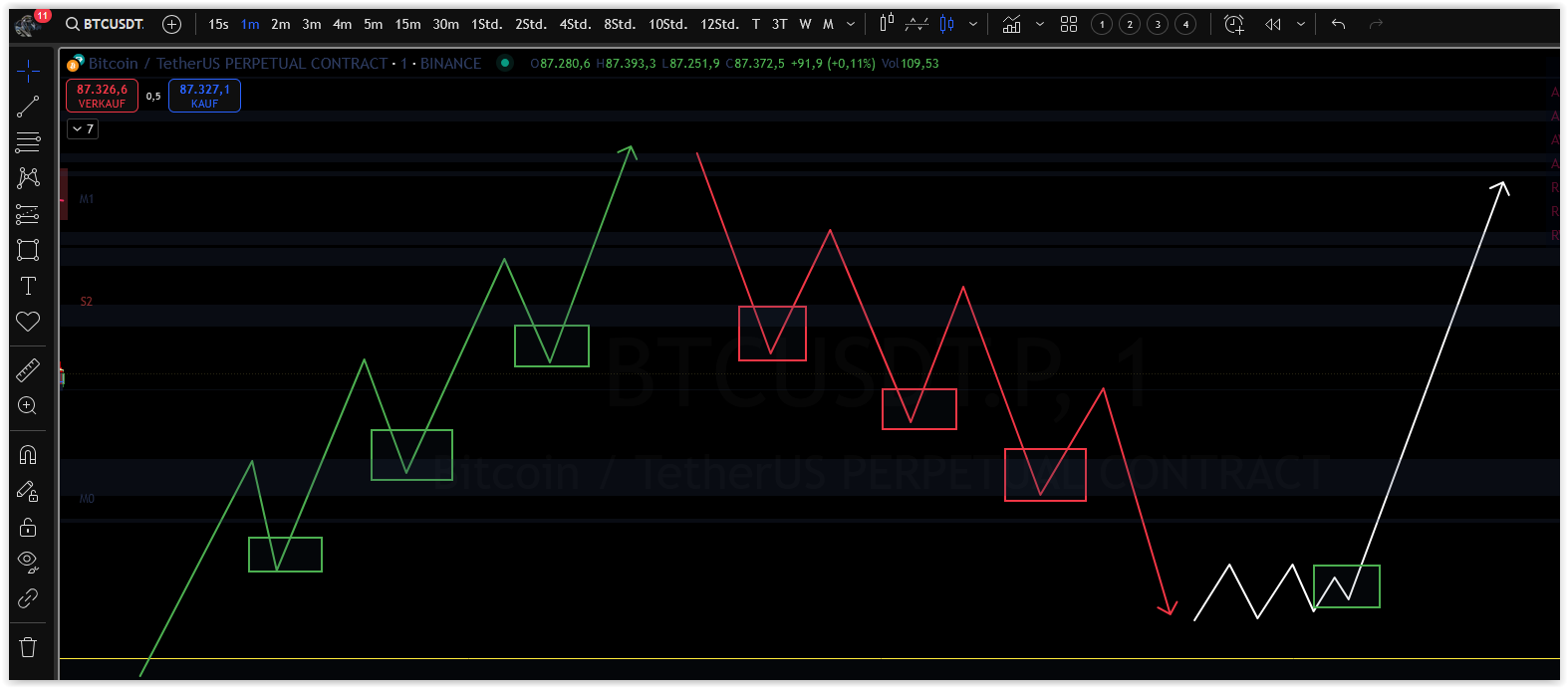
Task: Switch to the weekly W timeframe
Action: coord(805,24)
